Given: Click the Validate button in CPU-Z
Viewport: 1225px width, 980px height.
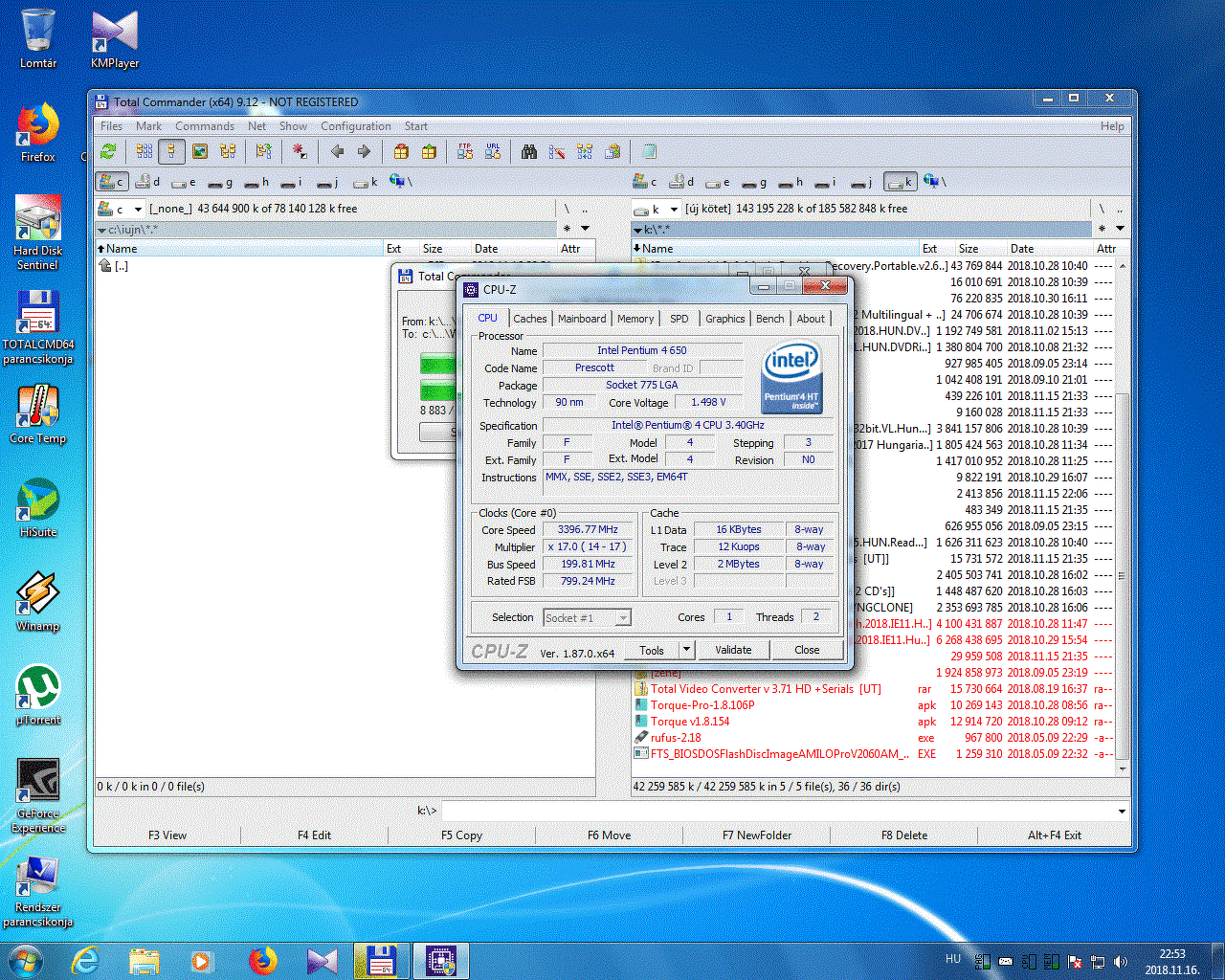Looking at the screenshot, I should pos(733,650).
